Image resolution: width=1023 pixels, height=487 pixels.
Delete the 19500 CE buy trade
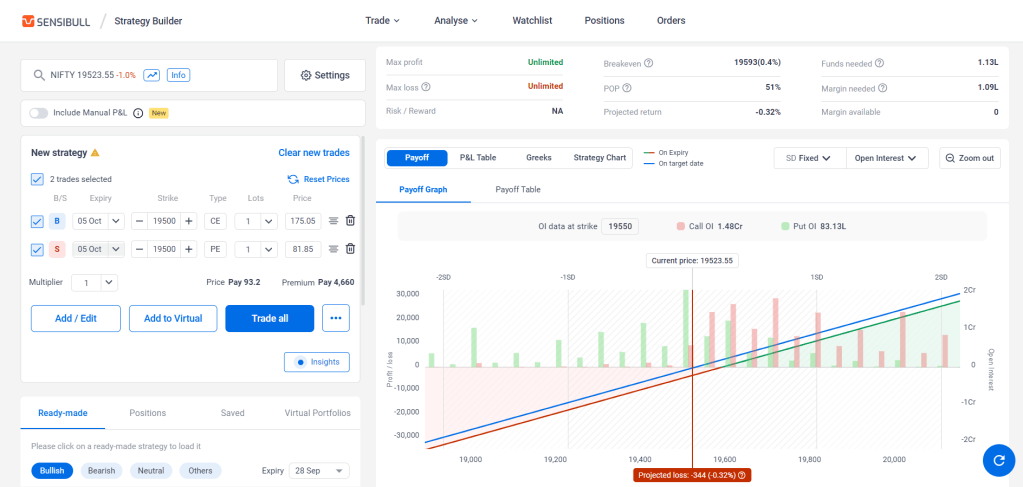[350, 221]
